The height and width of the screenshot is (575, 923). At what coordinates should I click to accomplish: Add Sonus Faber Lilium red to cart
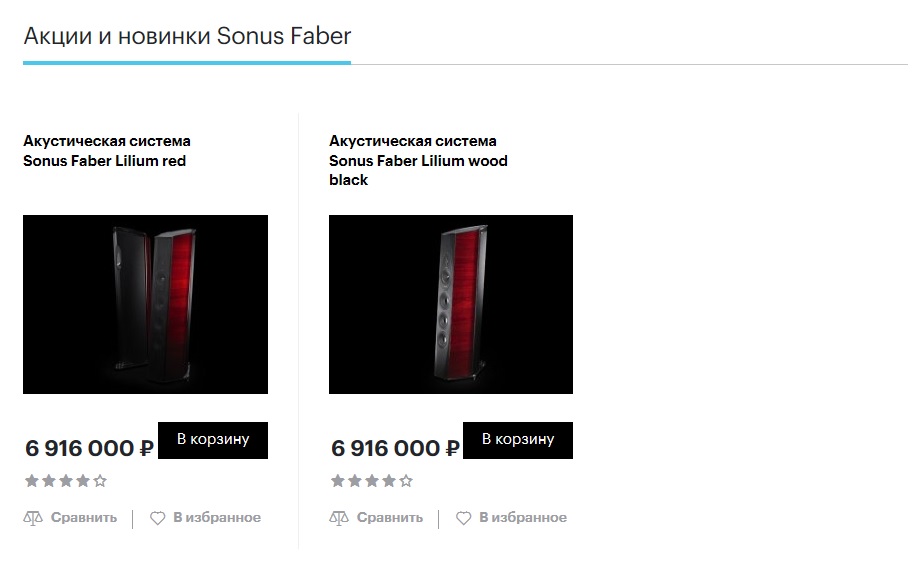213,439
